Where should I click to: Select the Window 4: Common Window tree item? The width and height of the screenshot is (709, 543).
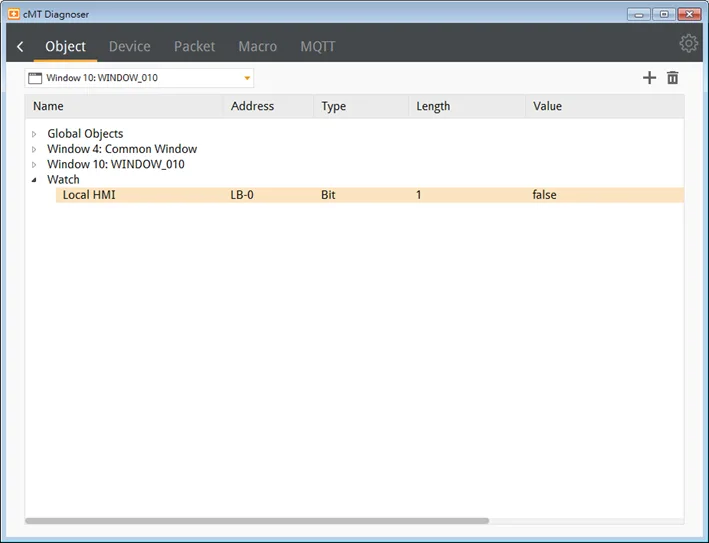point(122,149)
